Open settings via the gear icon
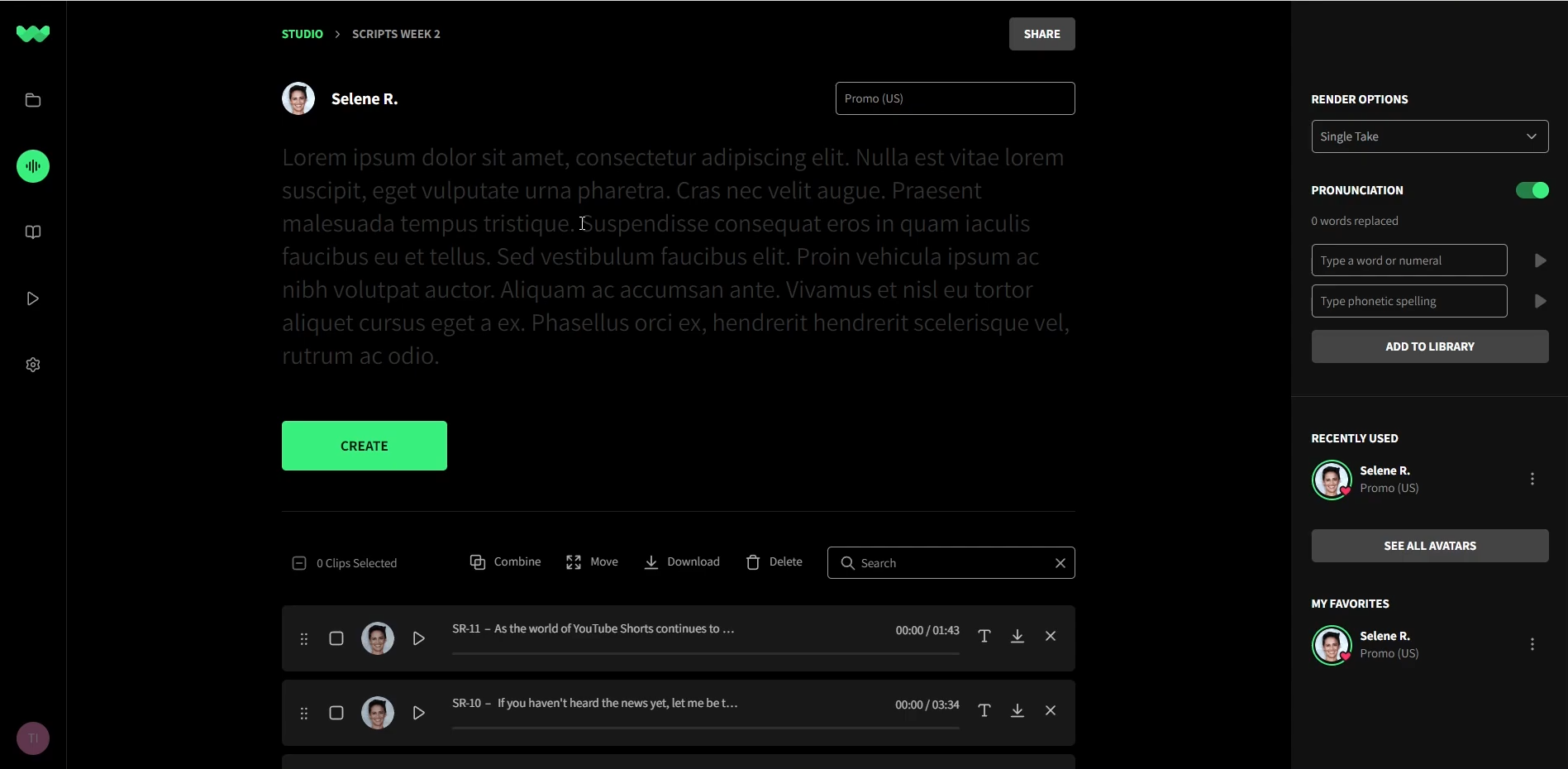The height and width of the screenshot is (769, 1568). (32, 365)
